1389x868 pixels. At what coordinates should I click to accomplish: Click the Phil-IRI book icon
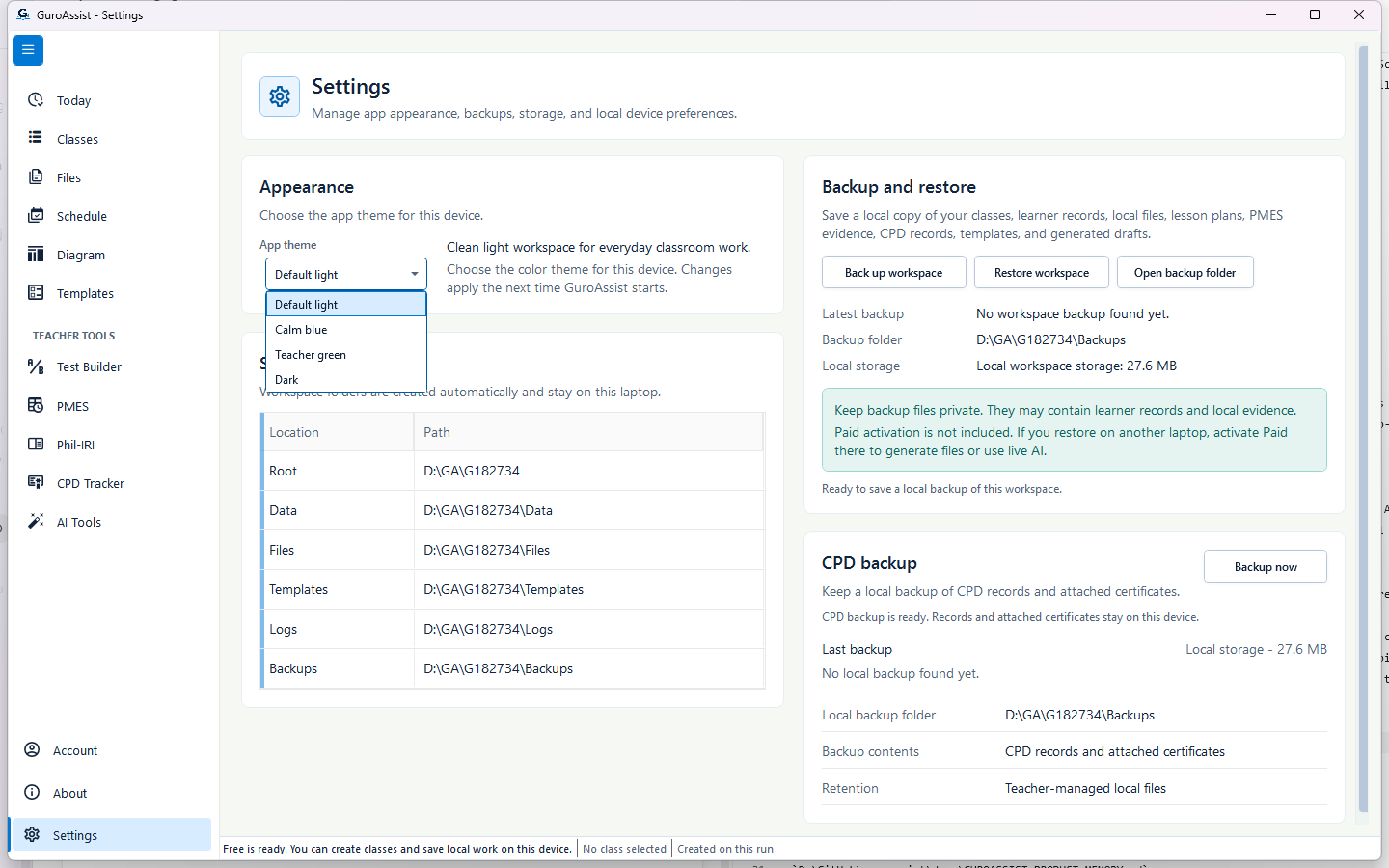pos(36,444)
